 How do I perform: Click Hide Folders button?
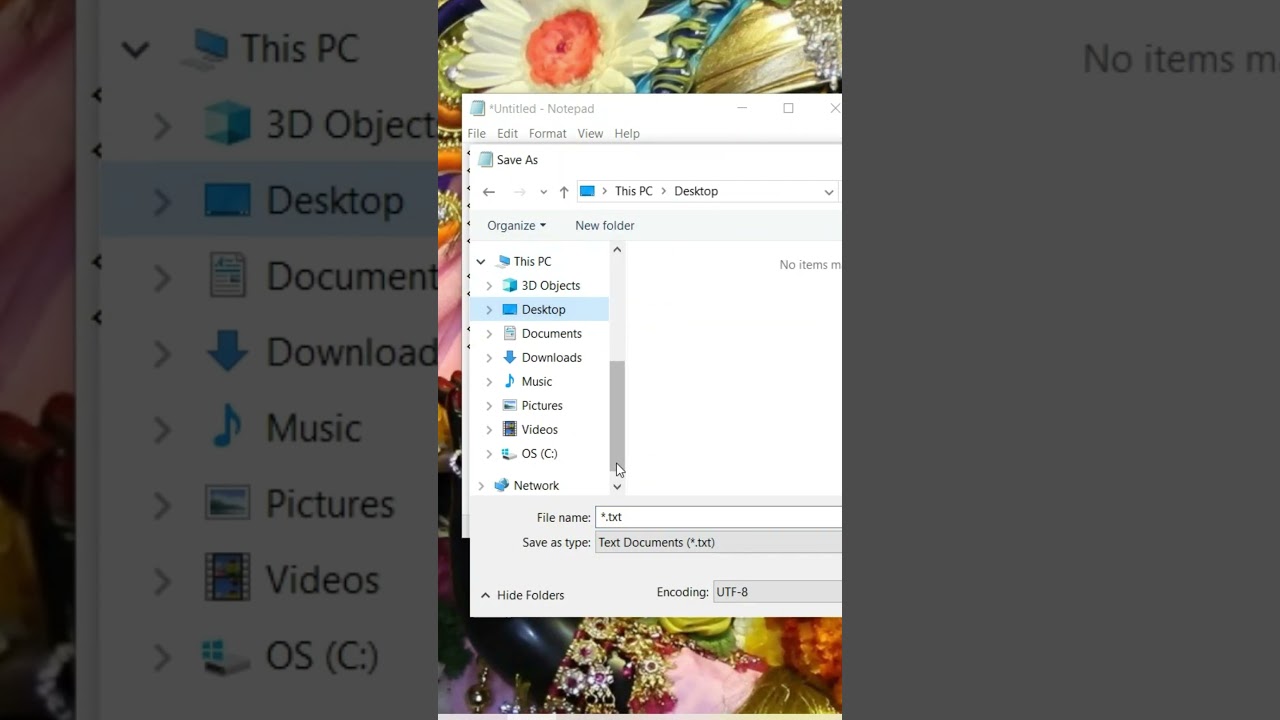[522, 595]
